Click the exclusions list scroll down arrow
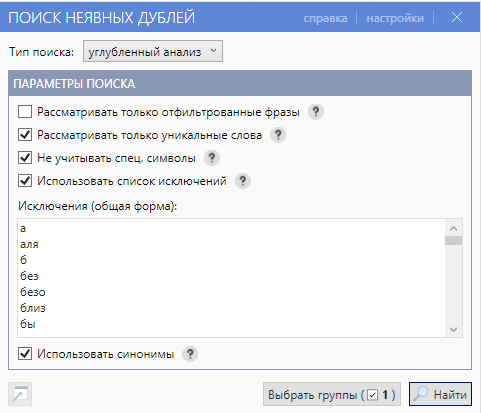This screenshot has width=481, height=413. pyautogui.click(x=453, y=329)
